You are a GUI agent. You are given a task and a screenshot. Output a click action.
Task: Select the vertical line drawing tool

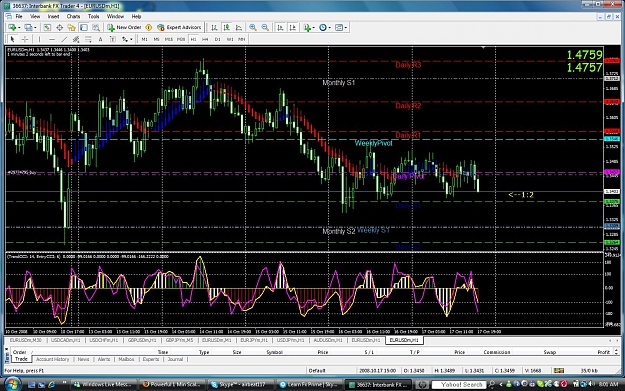point(39,39)
